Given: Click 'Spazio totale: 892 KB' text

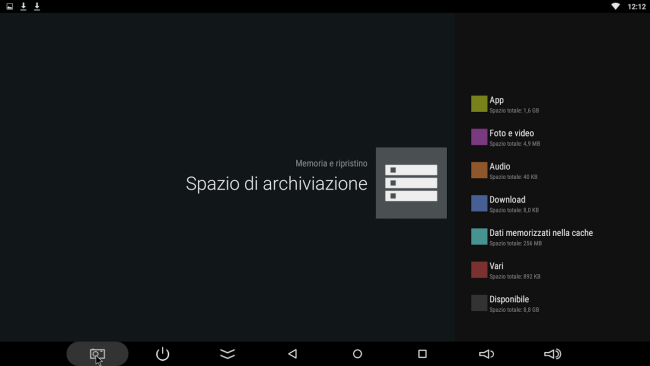Looking at the screenshot, I should 515,276.
